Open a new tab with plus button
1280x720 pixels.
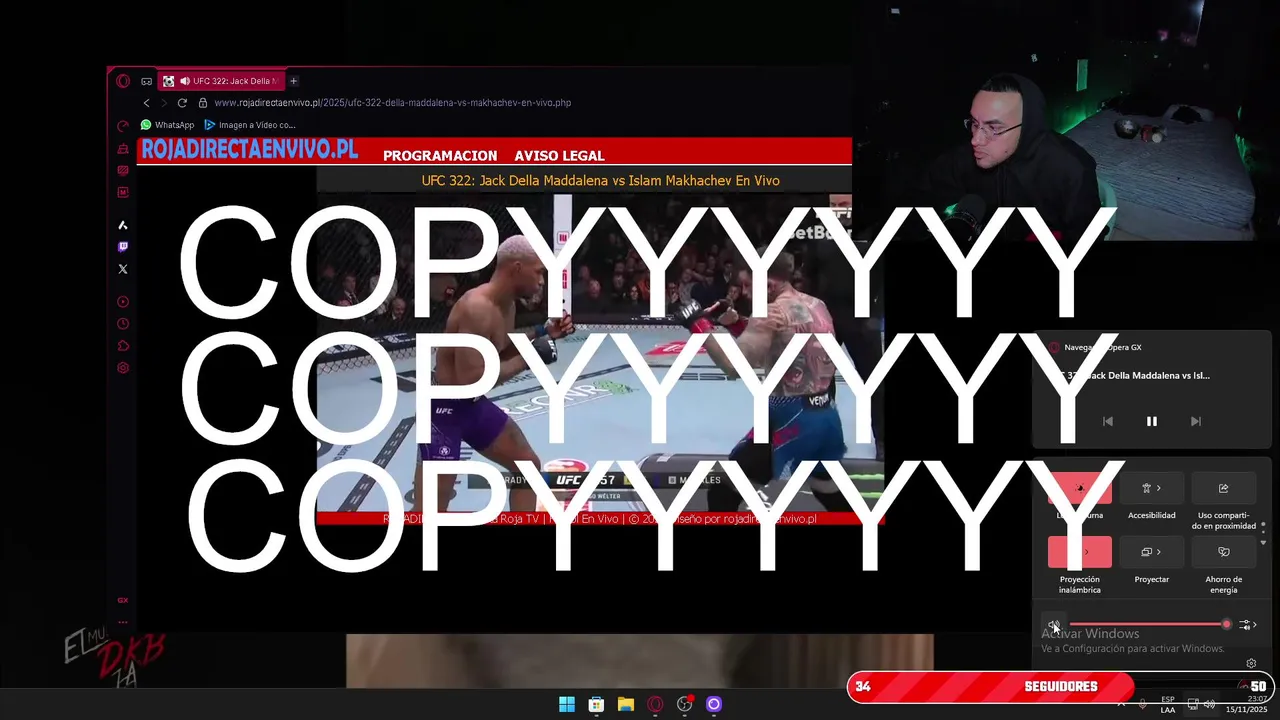click(293, 81)
